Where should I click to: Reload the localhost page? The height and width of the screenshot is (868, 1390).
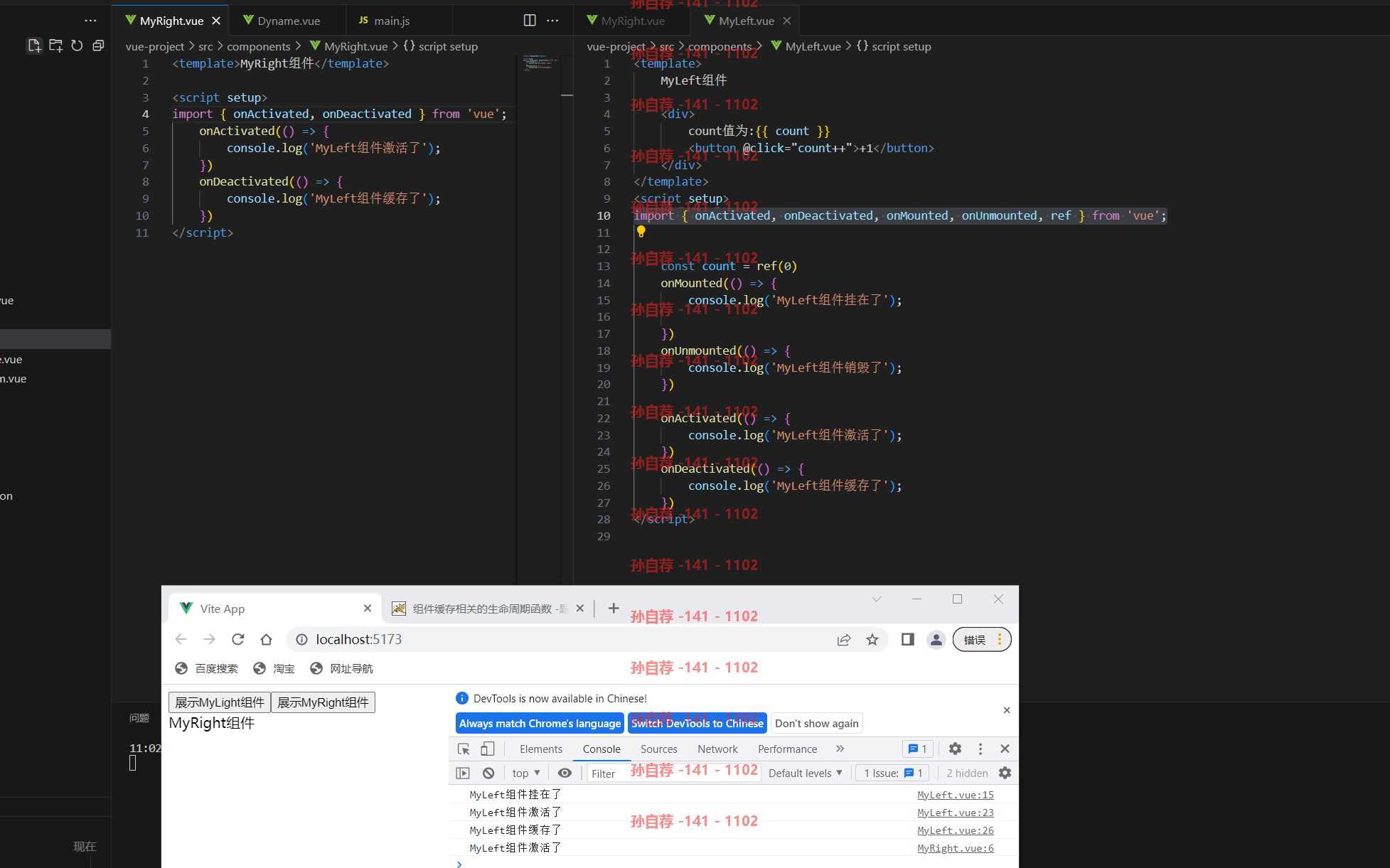[x=237, y=639]
